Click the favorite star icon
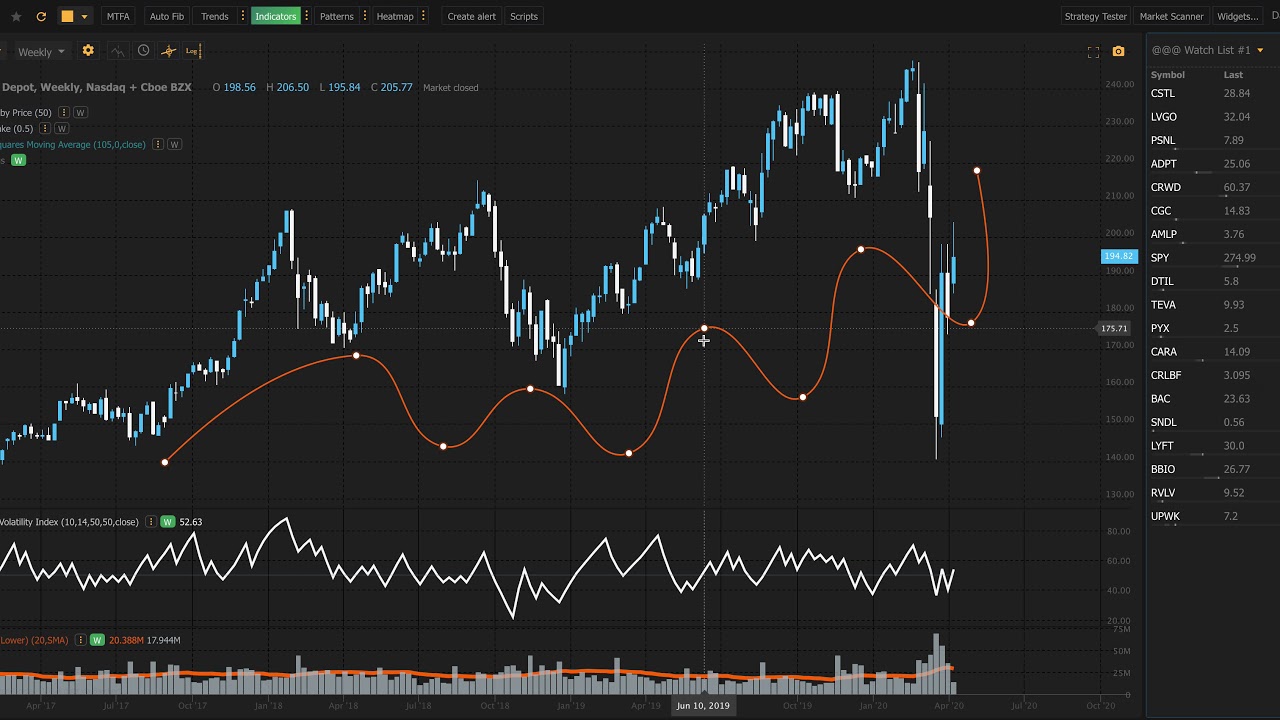This screenshot has width=1280, height=720. 16,16
